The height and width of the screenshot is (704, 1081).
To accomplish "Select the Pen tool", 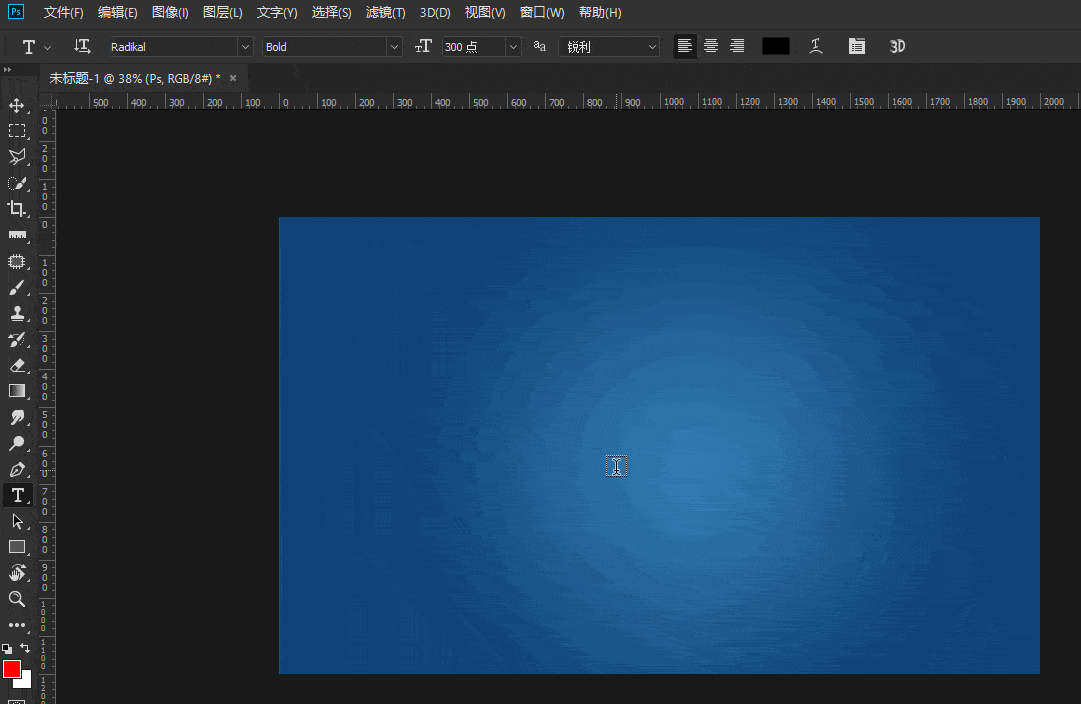I will (x=17, y=470).
